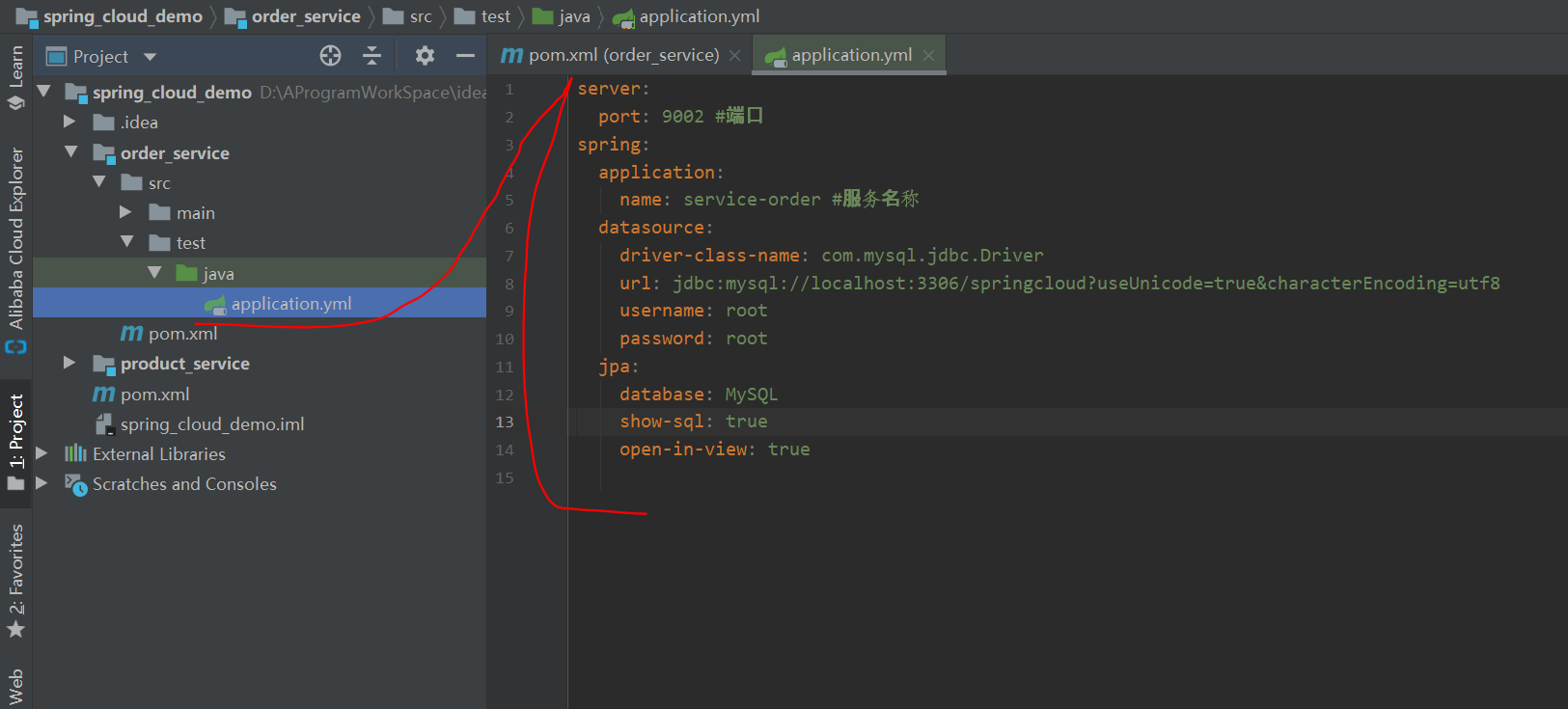Click 'database: MySQL' line
Screen dimensions: 1568x709
(699, 395)
